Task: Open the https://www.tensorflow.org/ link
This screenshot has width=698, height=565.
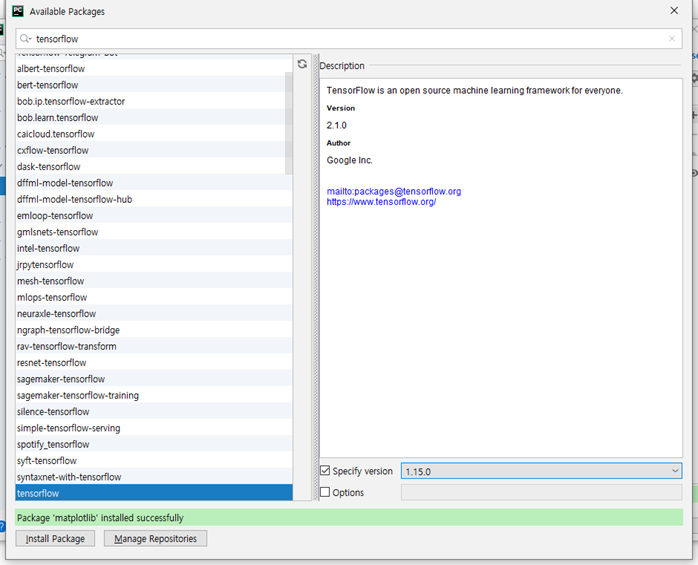Action: [x=381, y=202]
